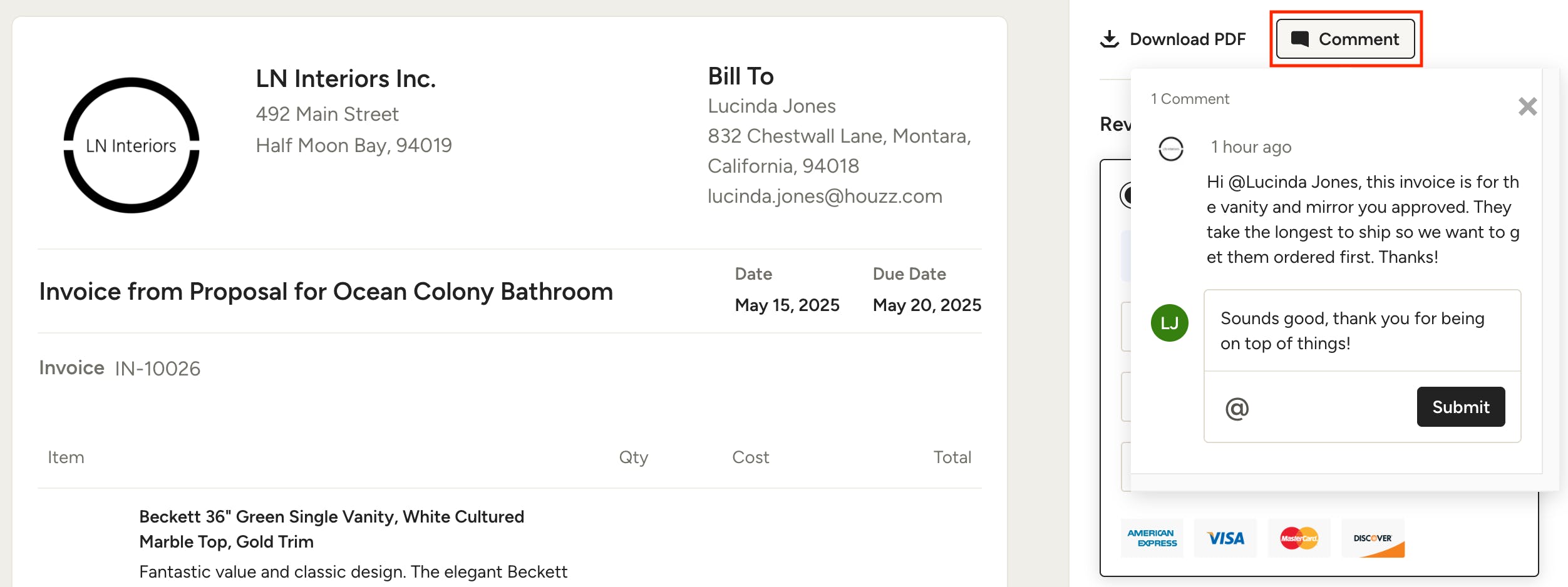Select the Discover card icon

pos(1373,538)
